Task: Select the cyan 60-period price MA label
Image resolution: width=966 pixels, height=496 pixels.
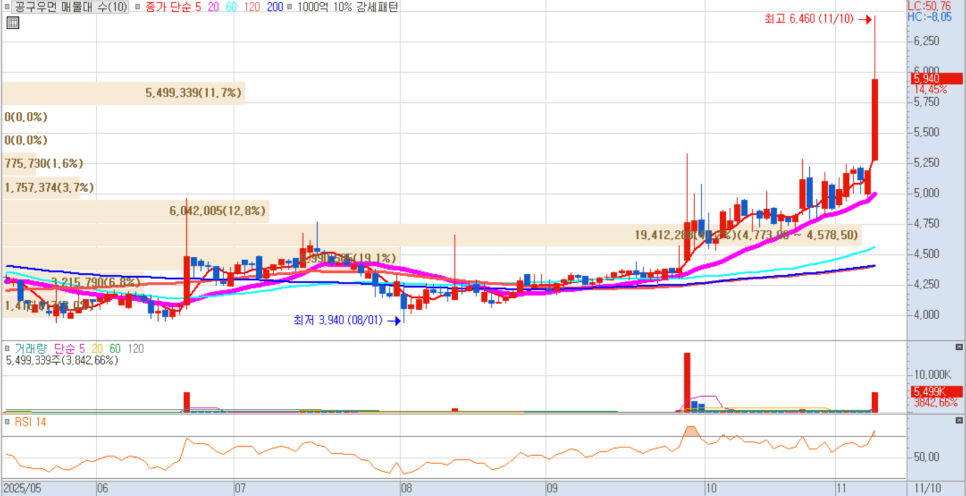Action: [x=232, y=8]
